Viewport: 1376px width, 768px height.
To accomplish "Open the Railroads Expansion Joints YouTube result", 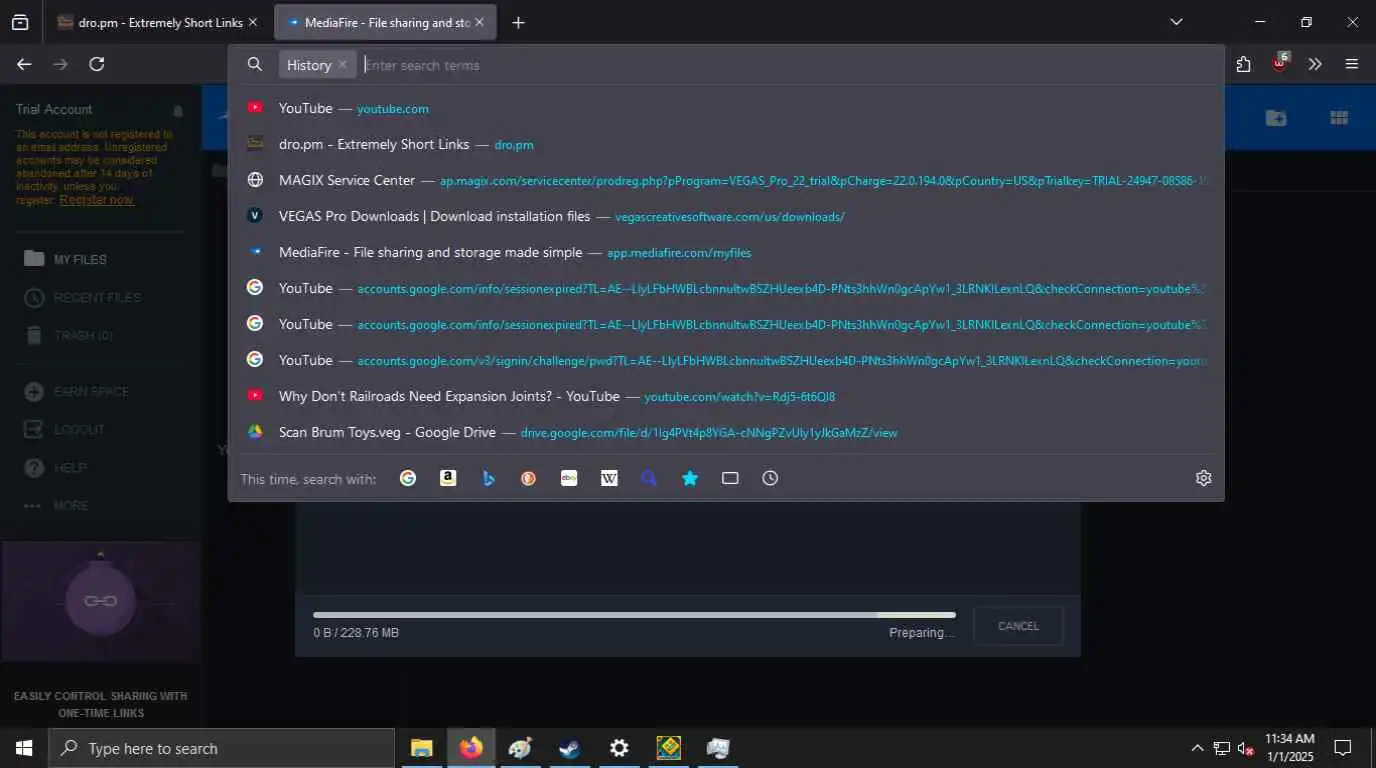I will [725, 396].
